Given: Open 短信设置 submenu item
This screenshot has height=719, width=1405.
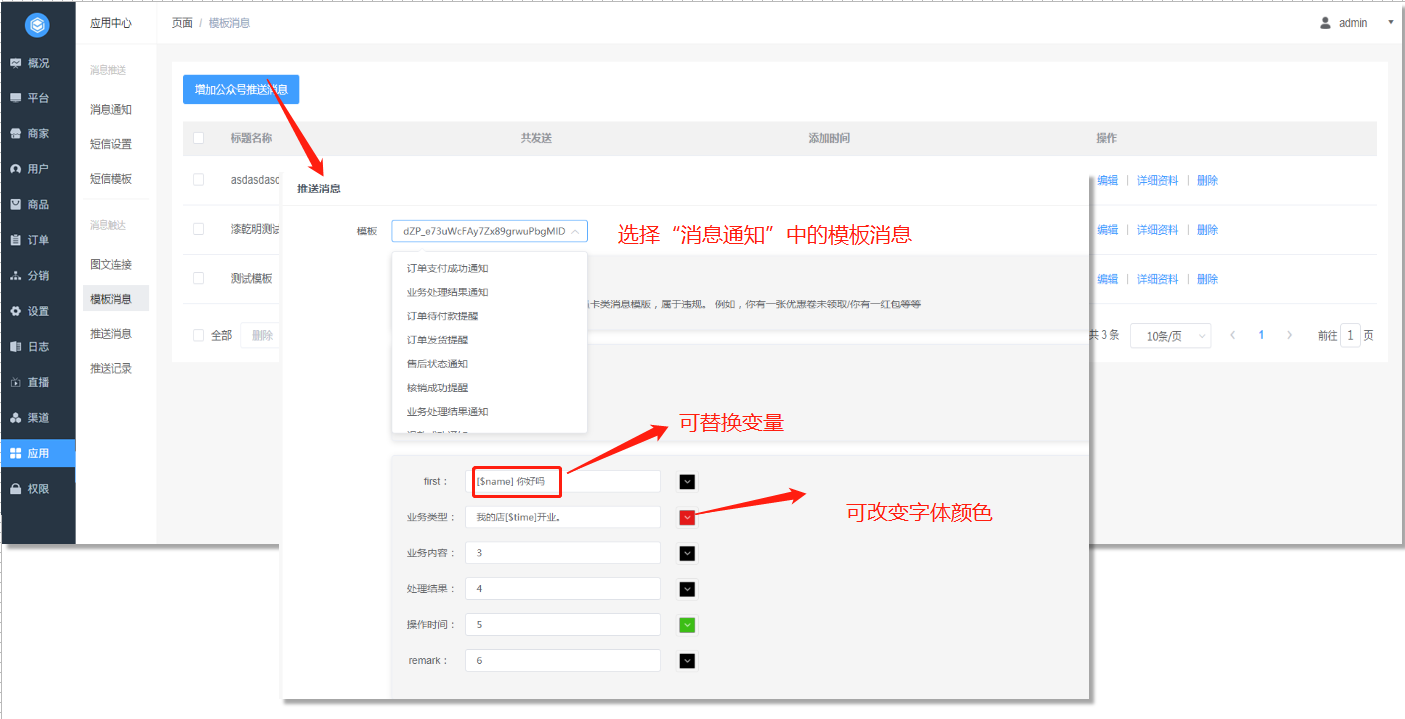Looking at the screenshot, I should (111, 144).
